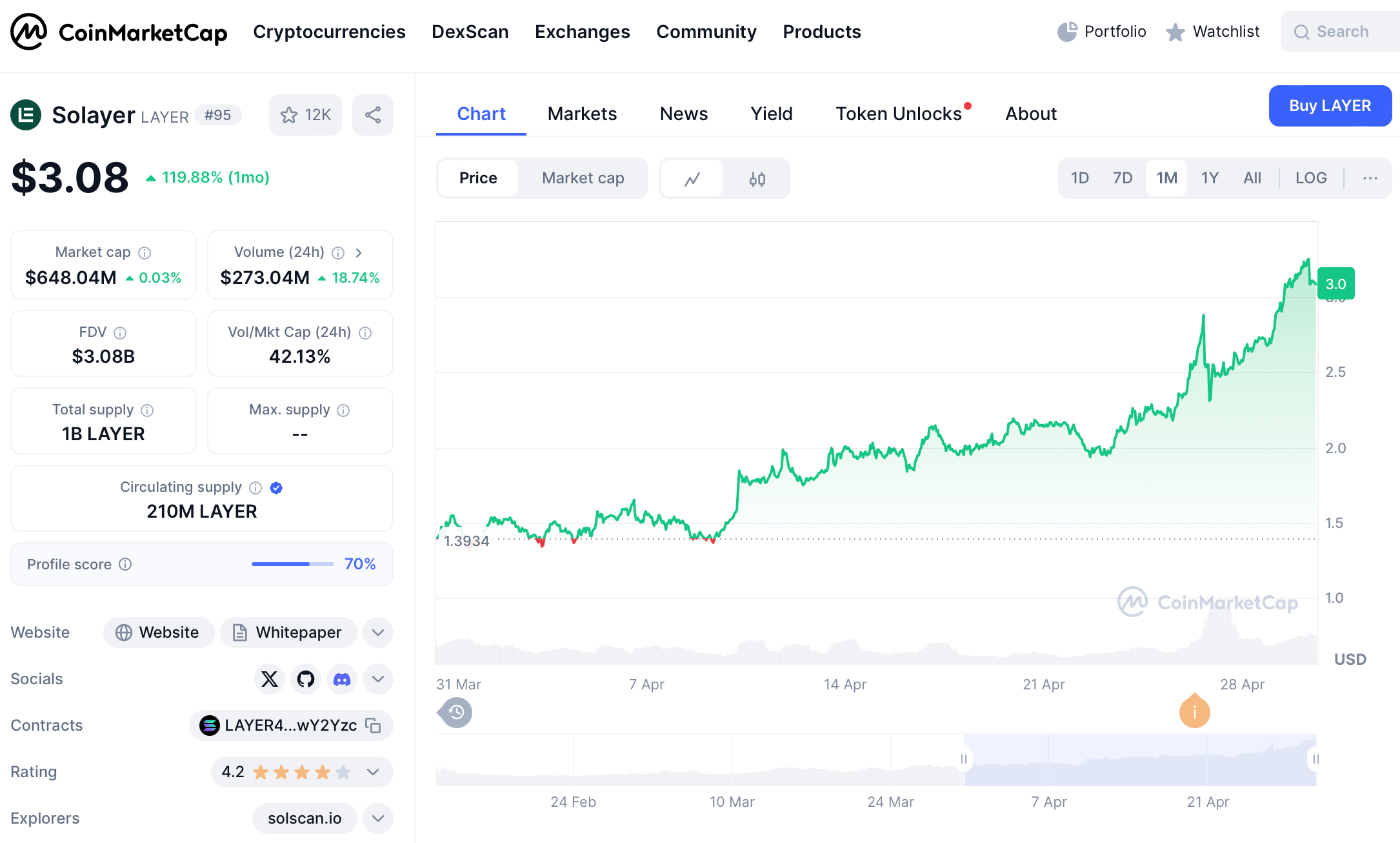Switch to the News tab

pyautogui.click(x=684, y=114)
